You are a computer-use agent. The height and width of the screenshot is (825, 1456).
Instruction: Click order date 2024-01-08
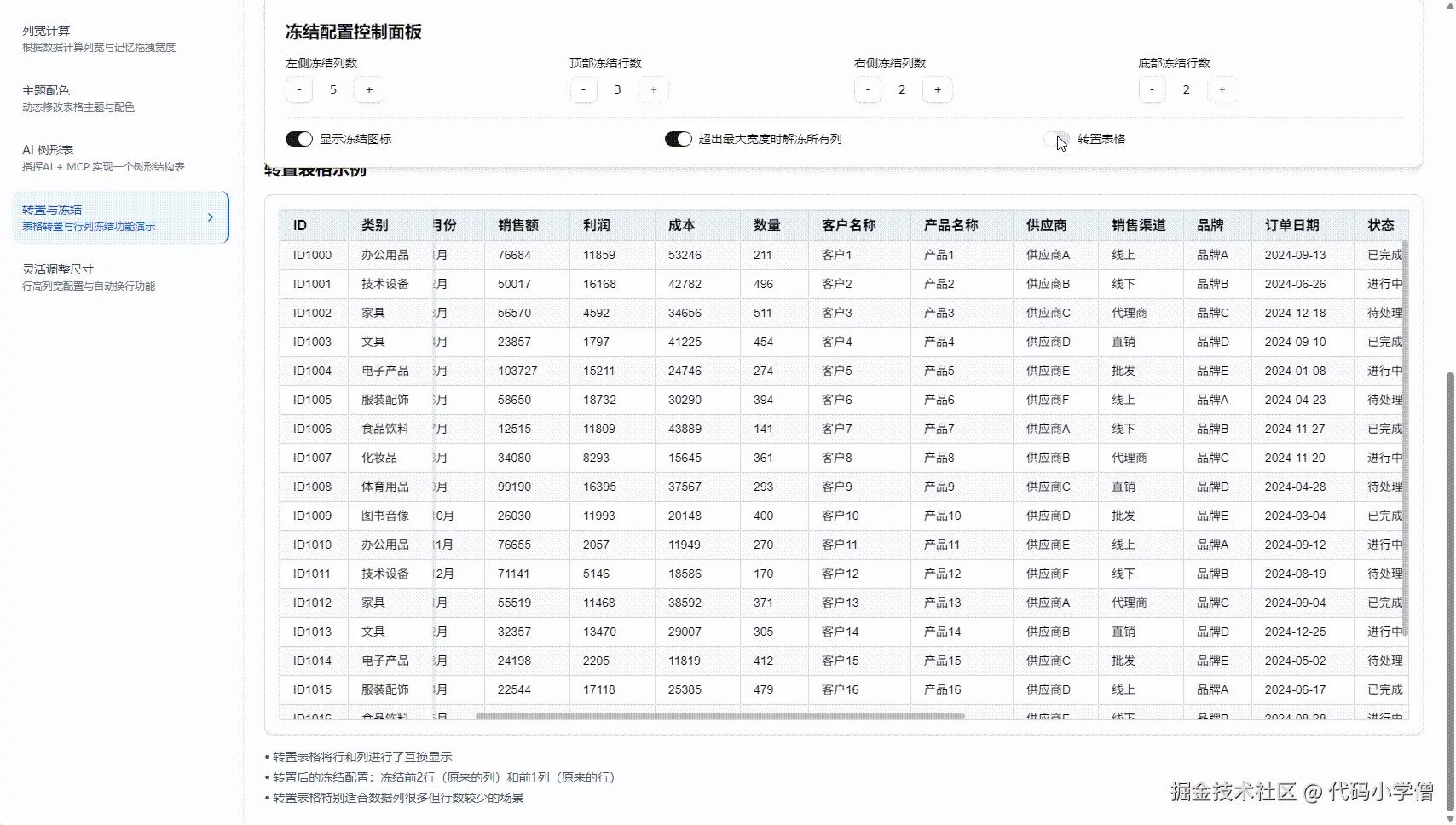1303,371
